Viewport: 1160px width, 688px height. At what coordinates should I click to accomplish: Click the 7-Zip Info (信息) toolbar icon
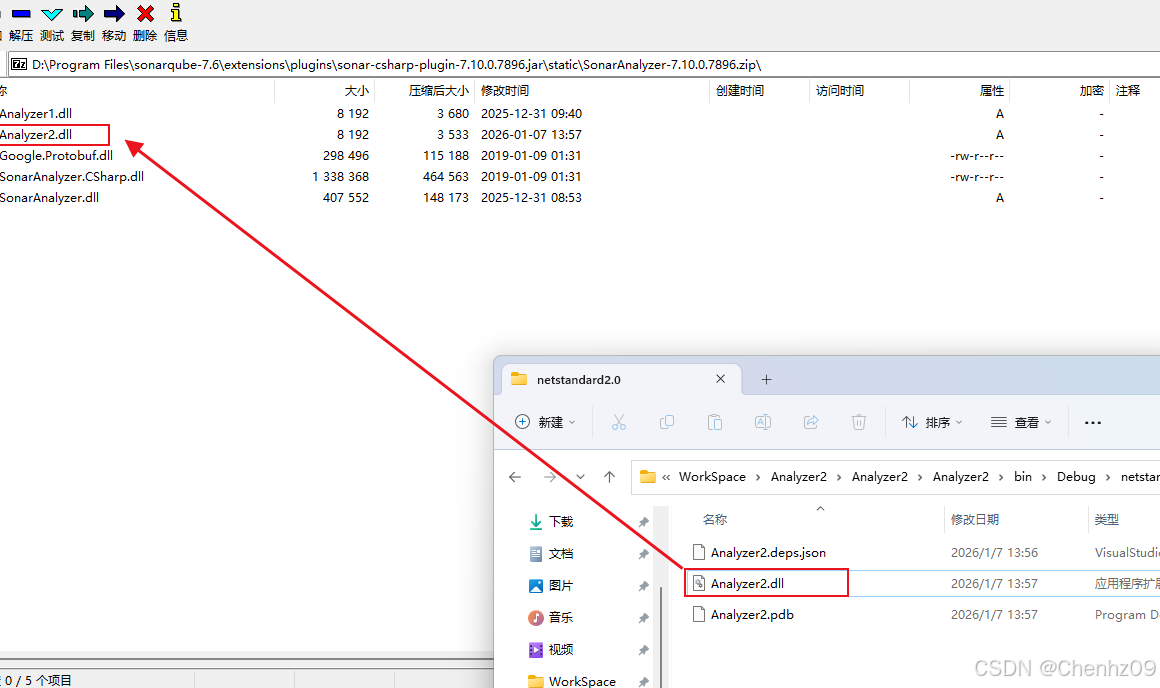[176, 13]
